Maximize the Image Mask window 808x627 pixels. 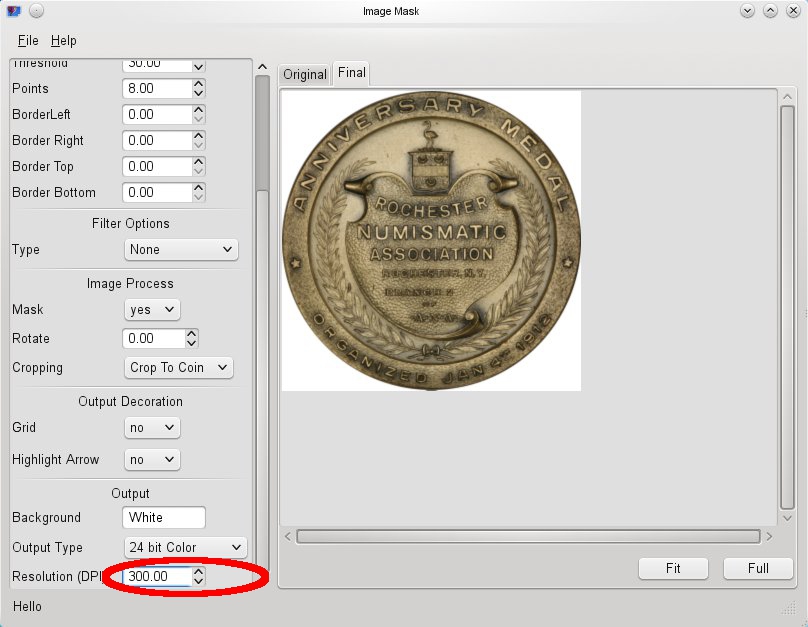[770, 11]
